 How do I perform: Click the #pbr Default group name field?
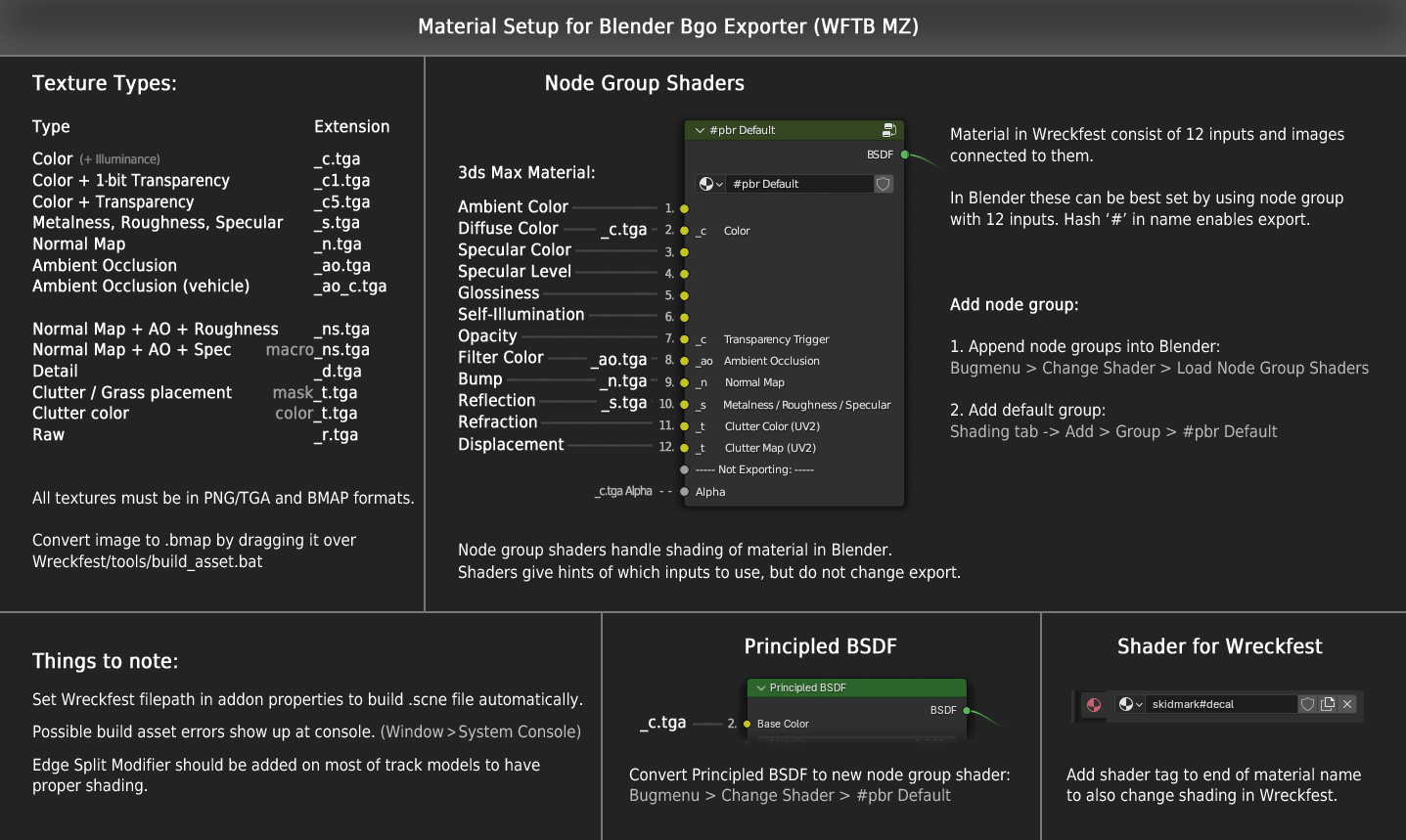[800, 184]
